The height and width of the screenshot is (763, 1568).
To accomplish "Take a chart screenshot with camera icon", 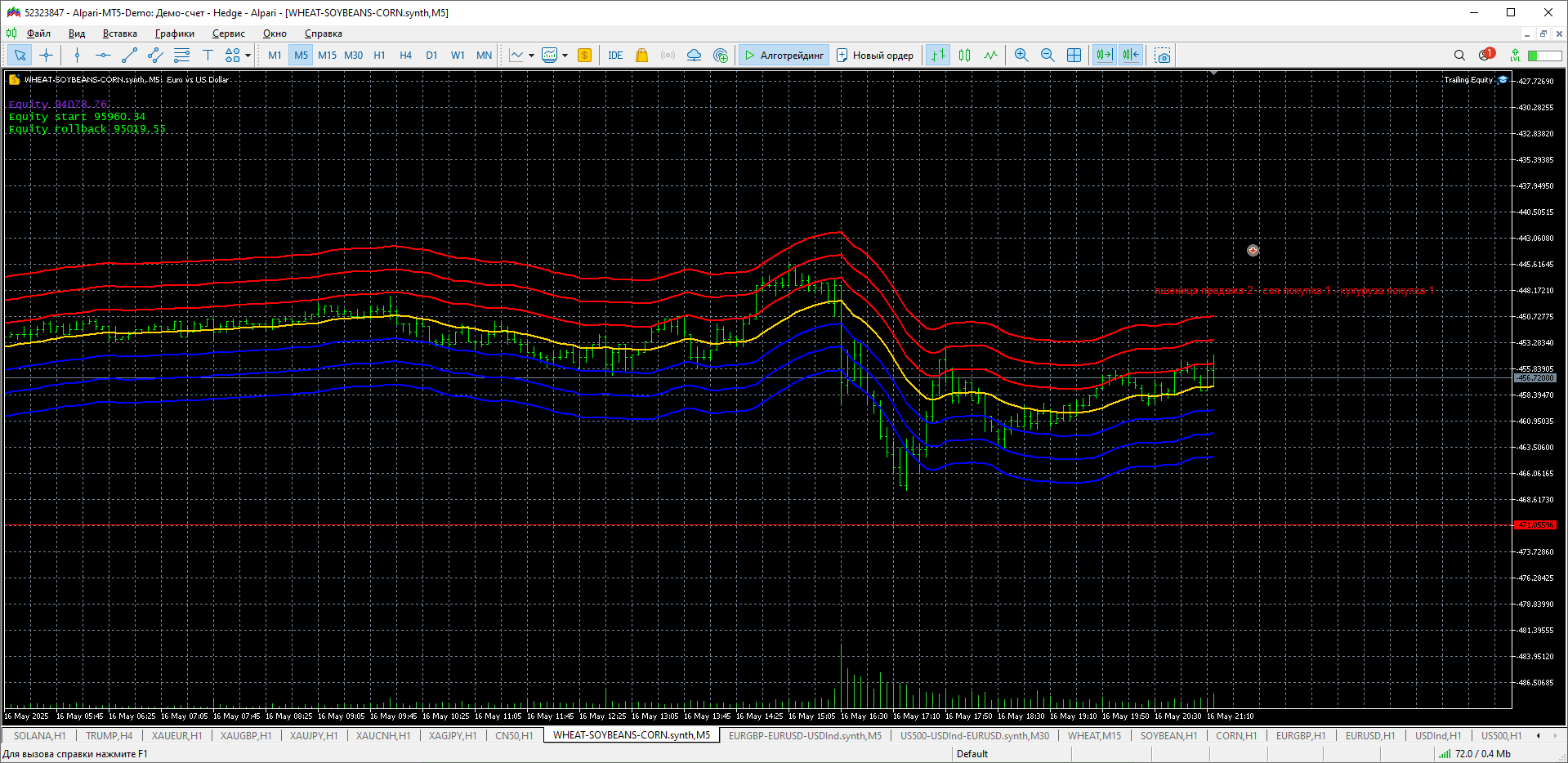I will point(1162,56).
